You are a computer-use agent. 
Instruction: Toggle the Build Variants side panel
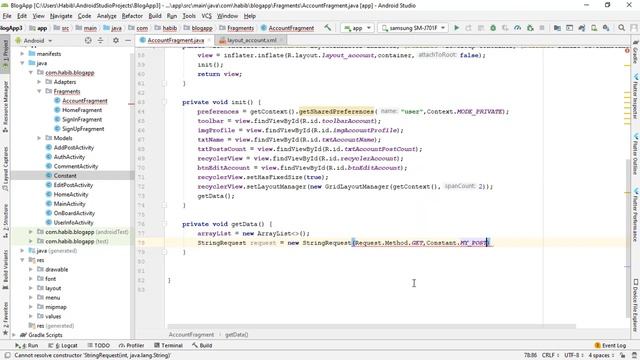(x=5, y=269)
